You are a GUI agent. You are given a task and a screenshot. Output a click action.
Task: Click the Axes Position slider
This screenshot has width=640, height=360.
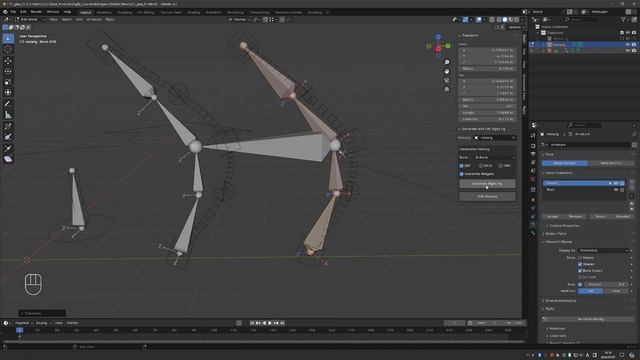click(605, 284)
